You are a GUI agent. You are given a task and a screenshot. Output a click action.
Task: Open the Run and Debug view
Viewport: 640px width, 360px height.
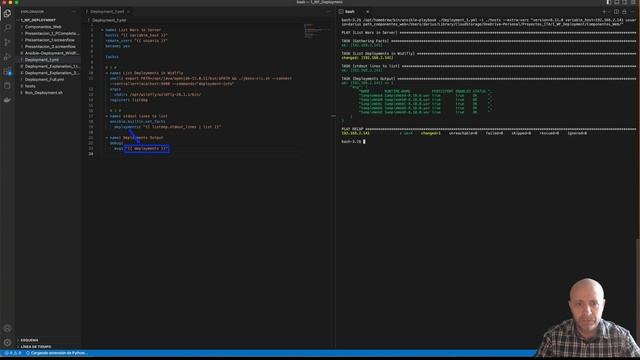tap(7, 57)
